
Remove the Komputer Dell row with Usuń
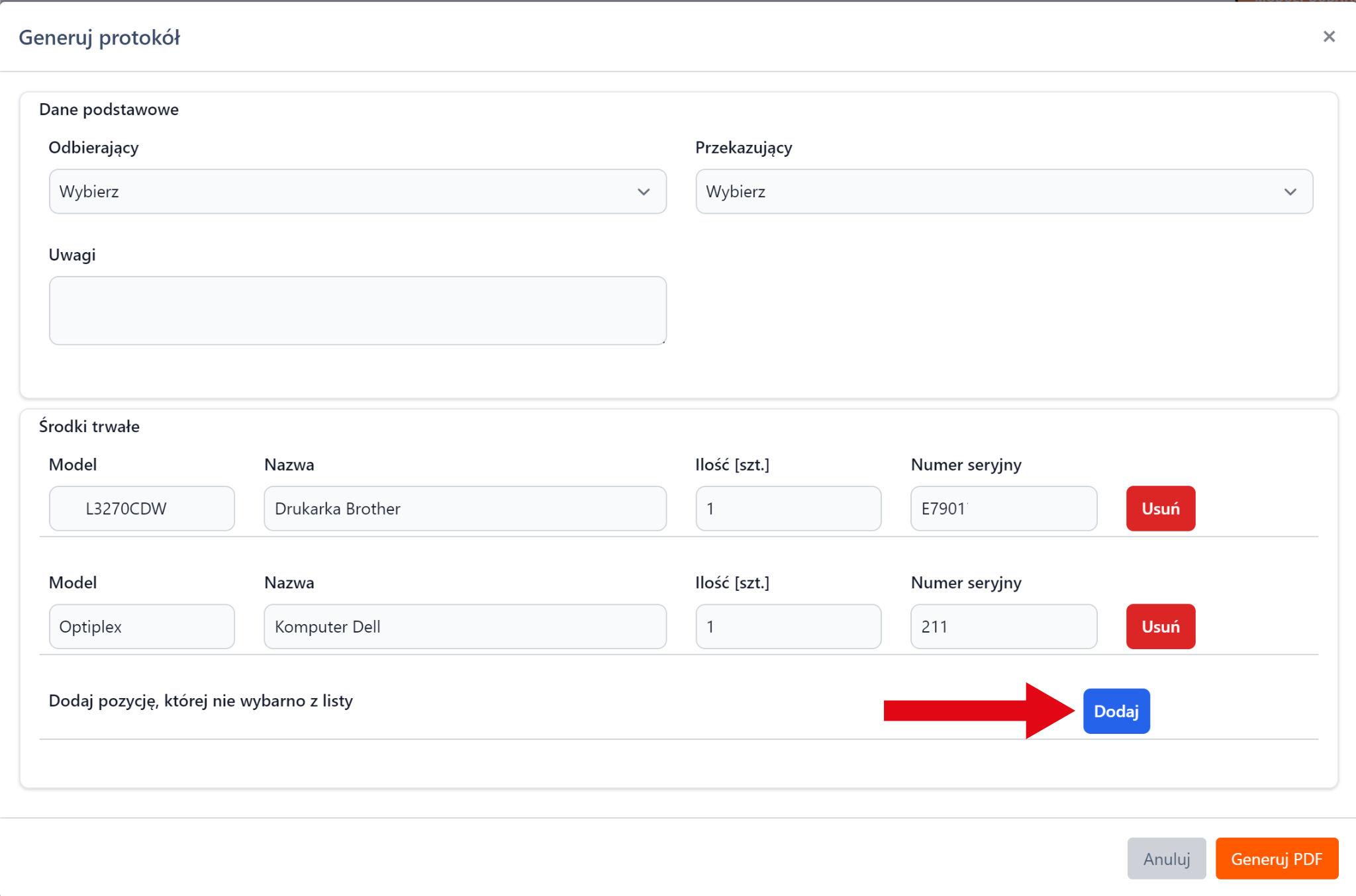point(1160,626)
